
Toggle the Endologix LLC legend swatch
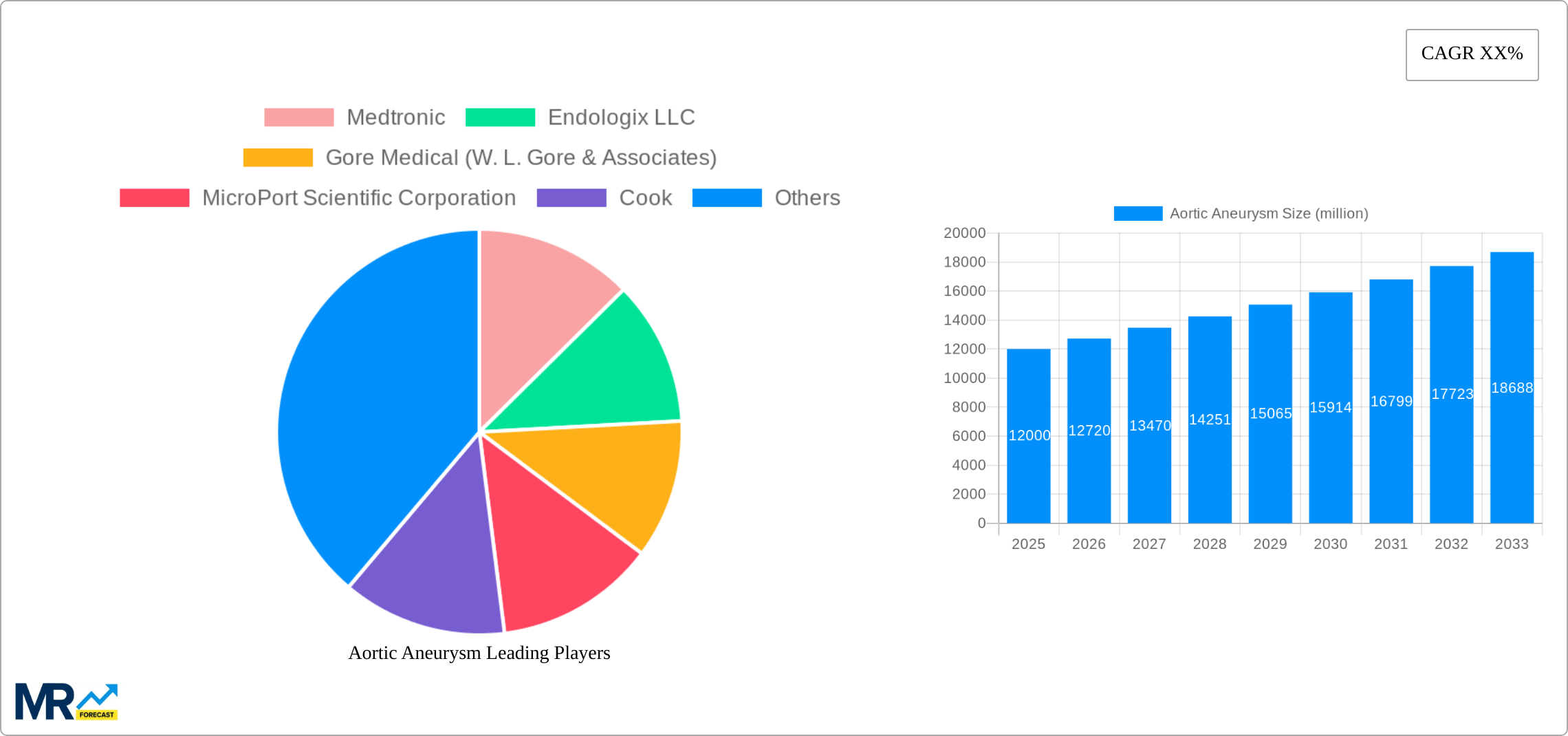point(500,118)
